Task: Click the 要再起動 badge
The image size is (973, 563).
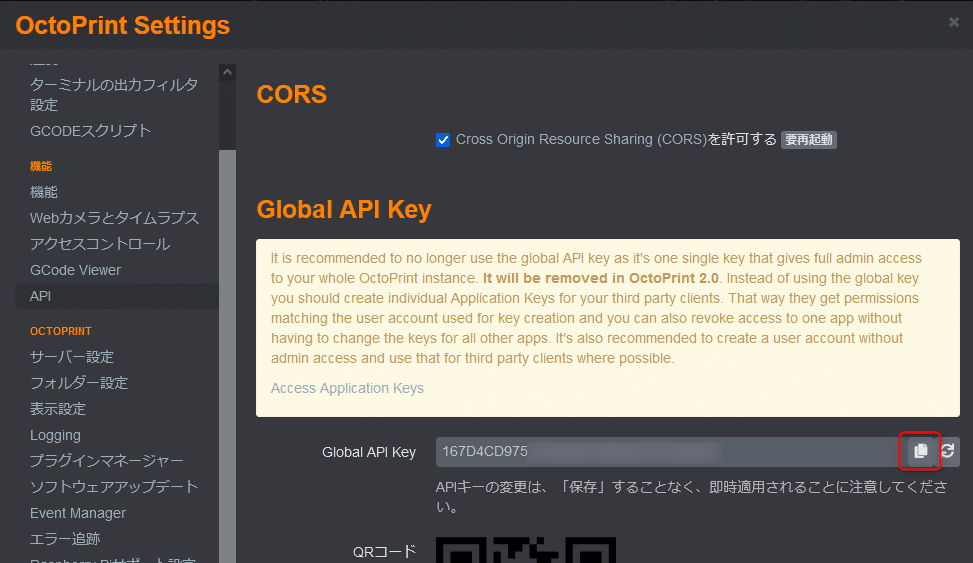Action: tap(809, 140)
